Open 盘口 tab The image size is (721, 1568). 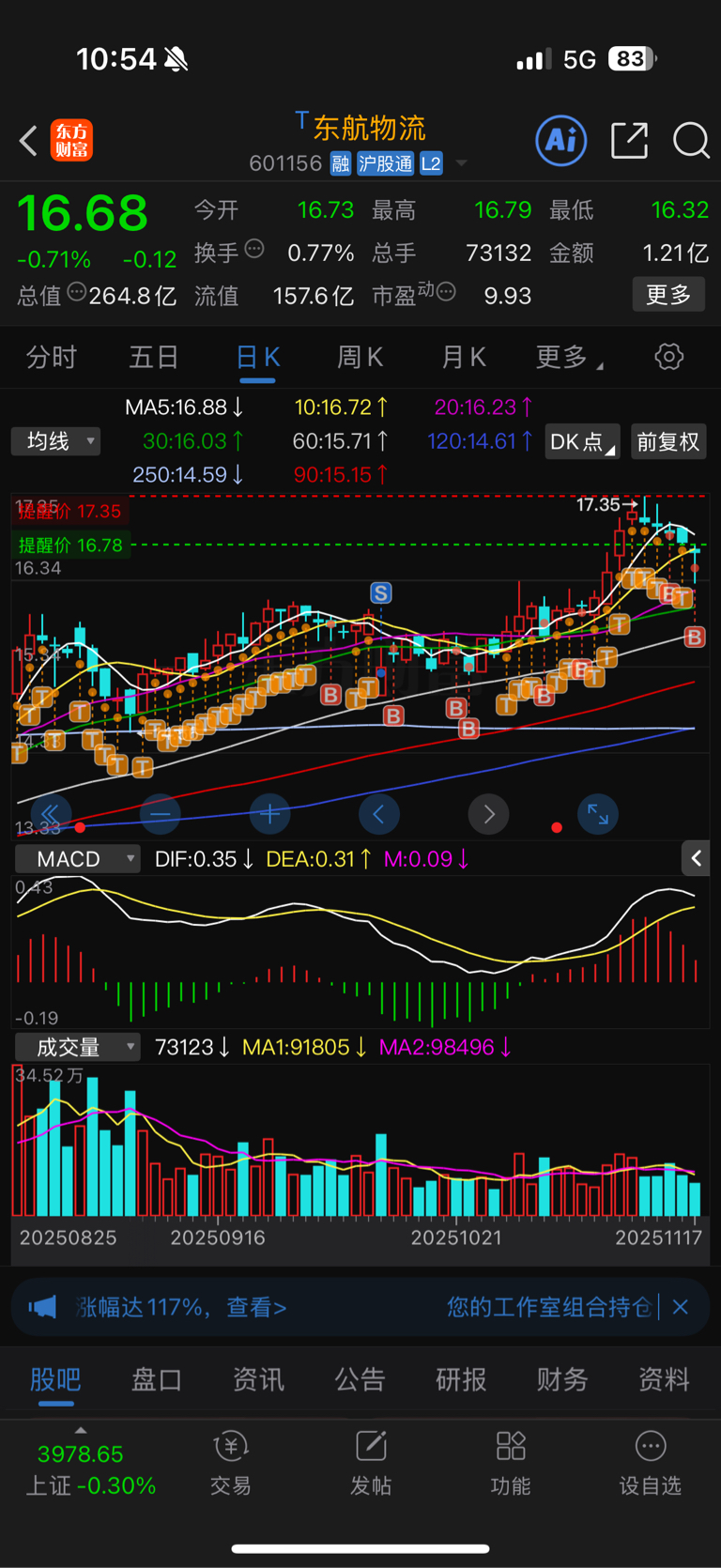pos(157,1379)
